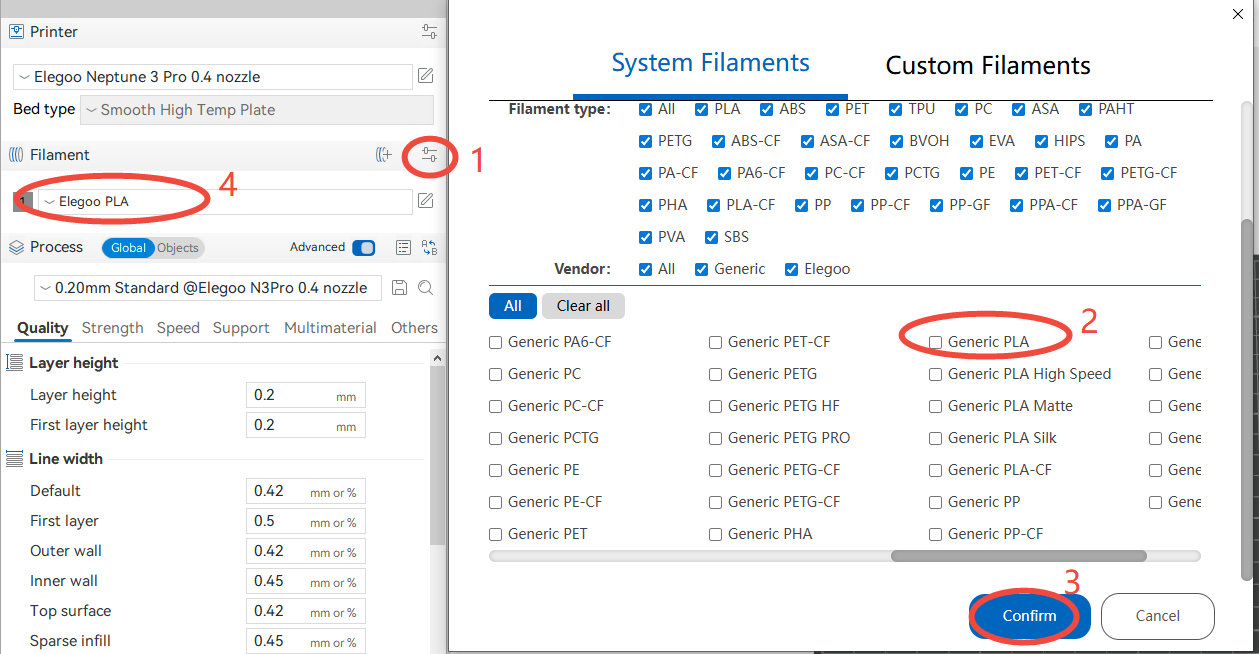Click edit icon beside Elegoo Neptune printer preset
This screenshot has width=1259, height=654.
click(425, 77)
